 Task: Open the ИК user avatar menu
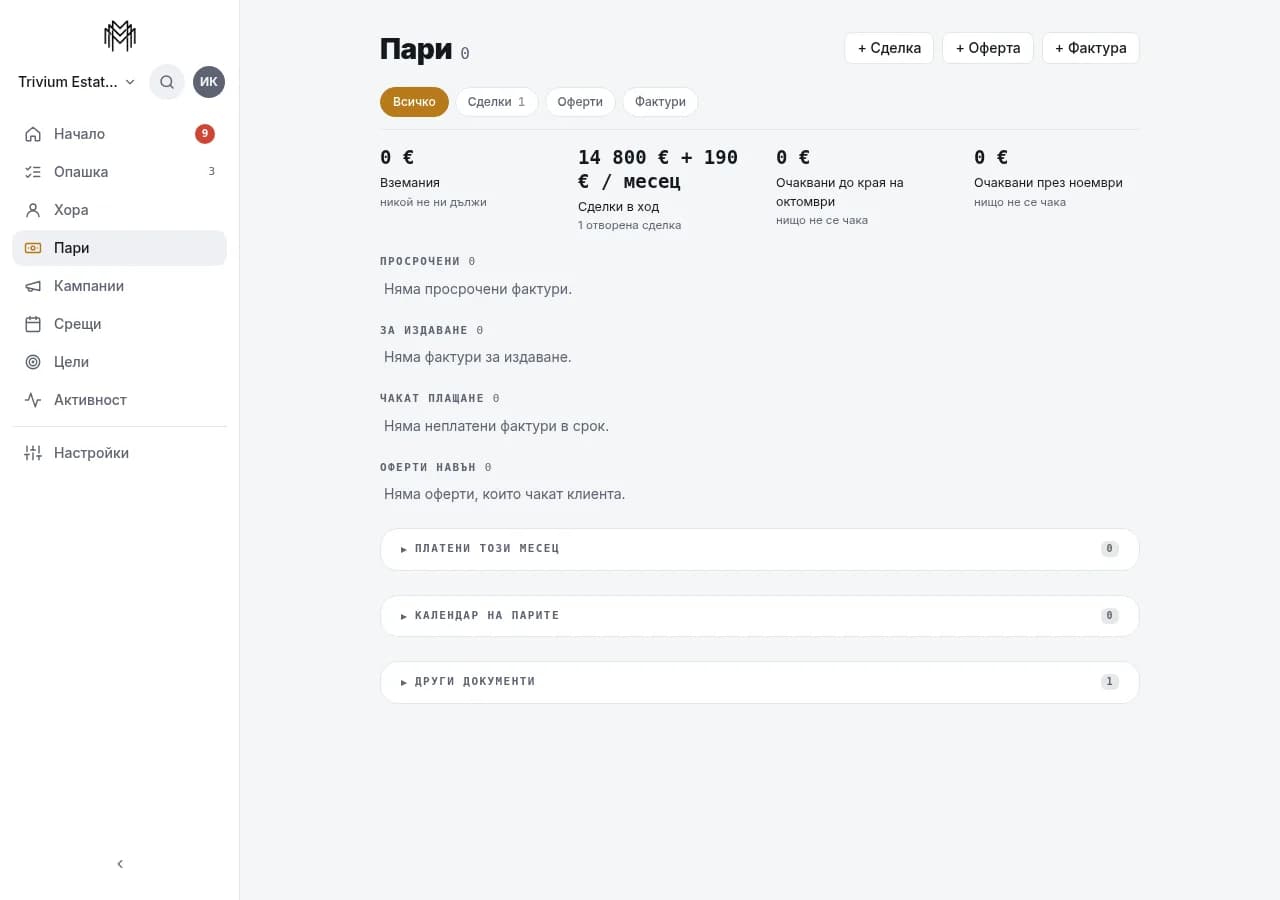[x=209, y=82]
